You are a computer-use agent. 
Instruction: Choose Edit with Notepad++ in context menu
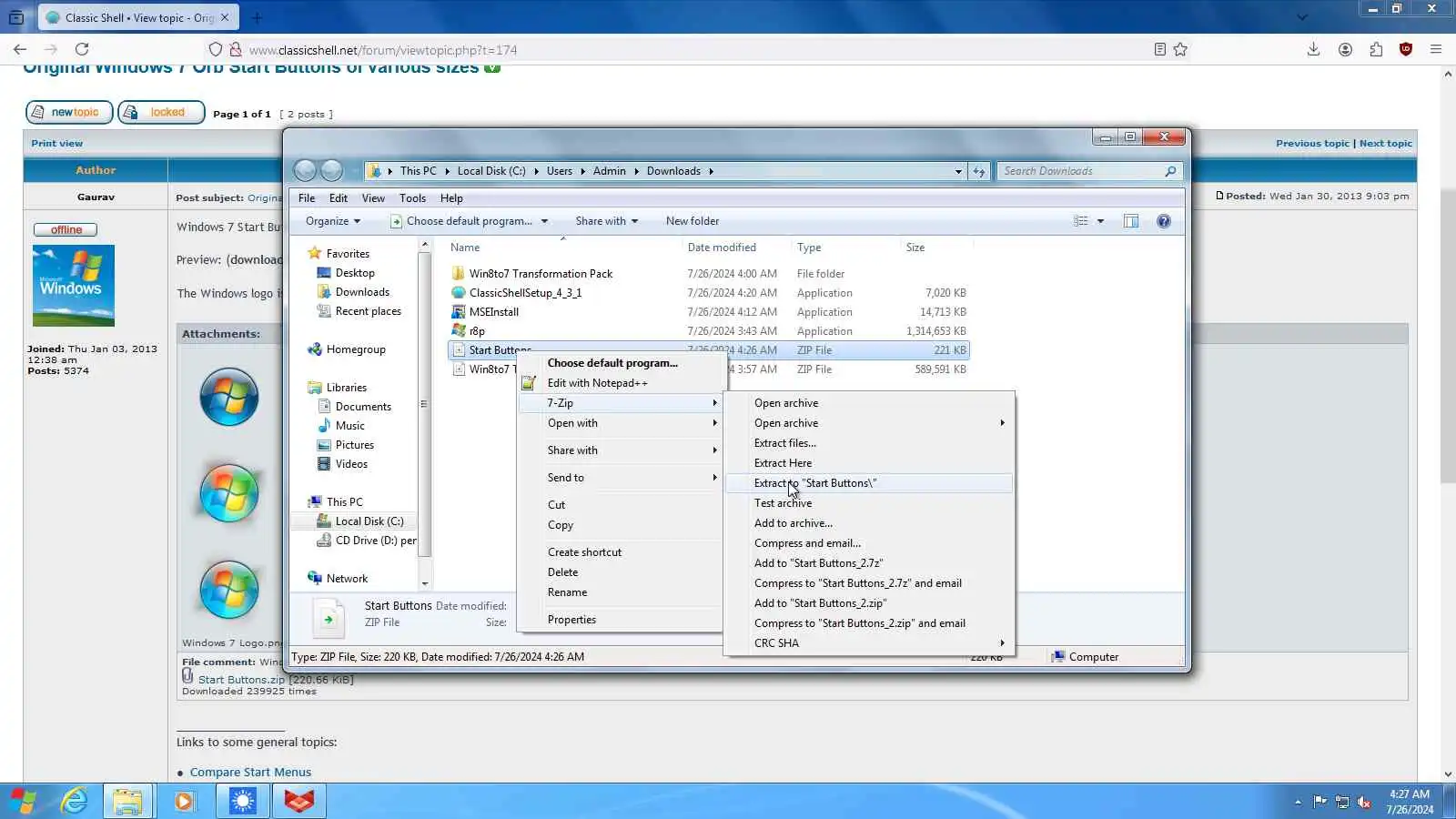coord(620,383)
